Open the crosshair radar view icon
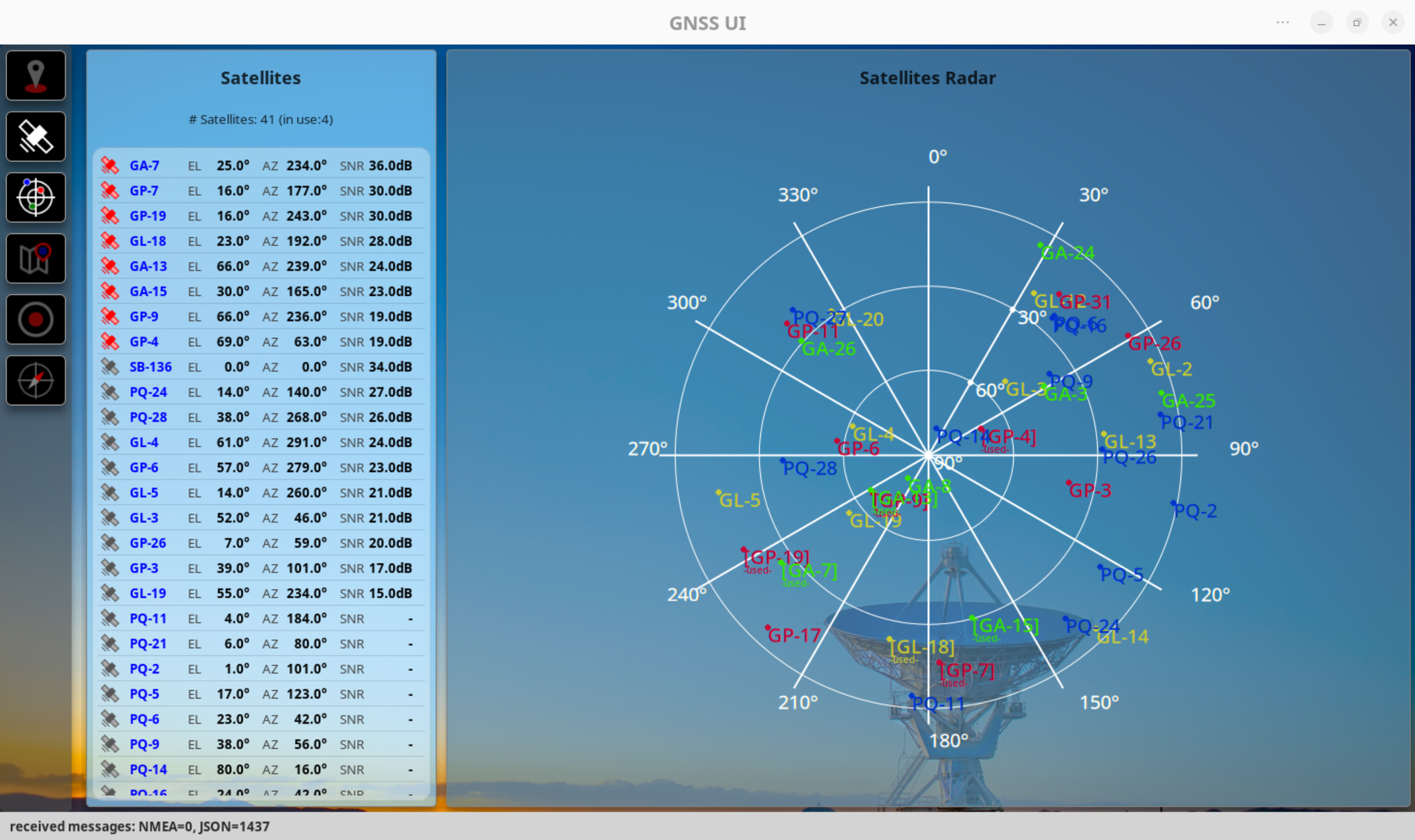 click(35, 197)
